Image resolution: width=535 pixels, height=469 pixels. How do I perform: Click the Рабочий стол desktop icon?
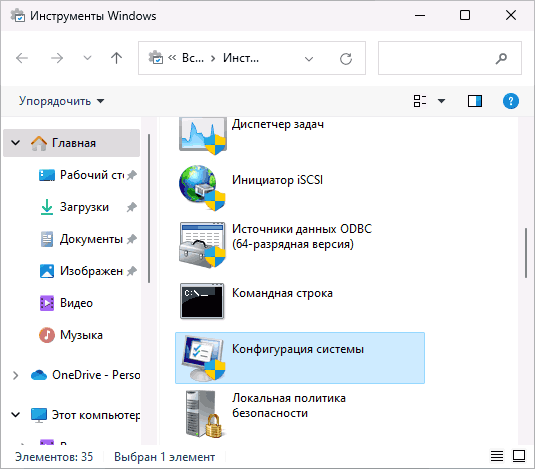pyautogui.click(x=47, y=175)
